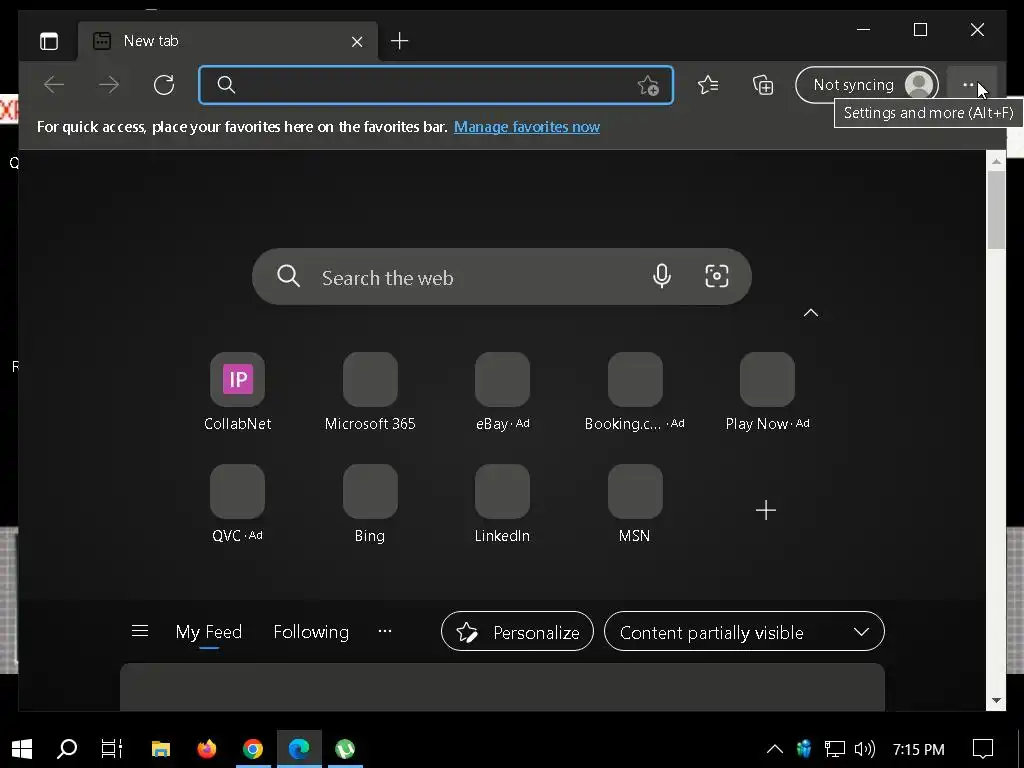
Task: Click the page scrollbar up arrow
Action: coord(996,161)
